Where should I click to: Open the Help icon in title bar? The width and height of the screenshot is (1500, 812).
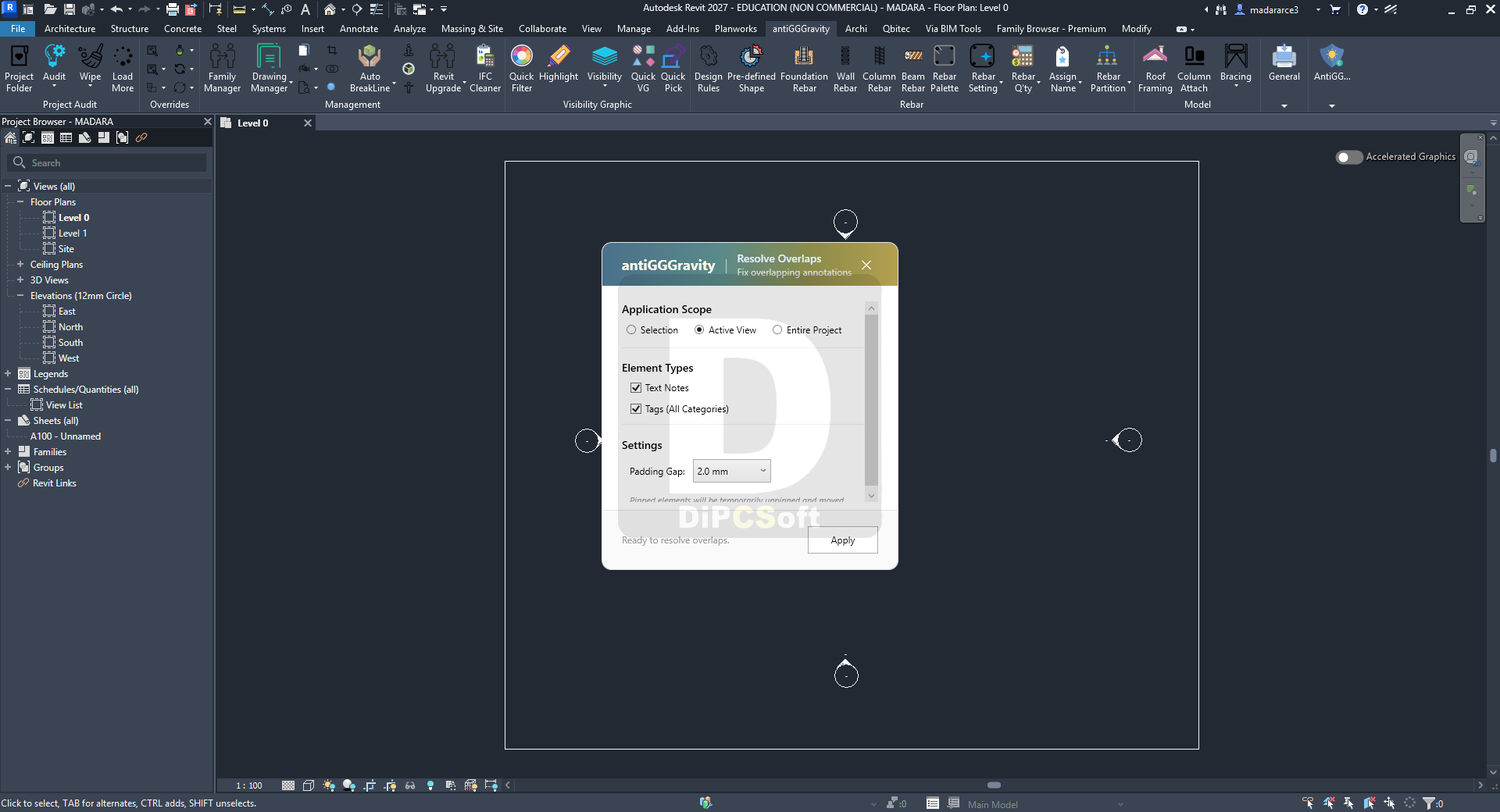pyautogui.click(x=1362, y=9)
